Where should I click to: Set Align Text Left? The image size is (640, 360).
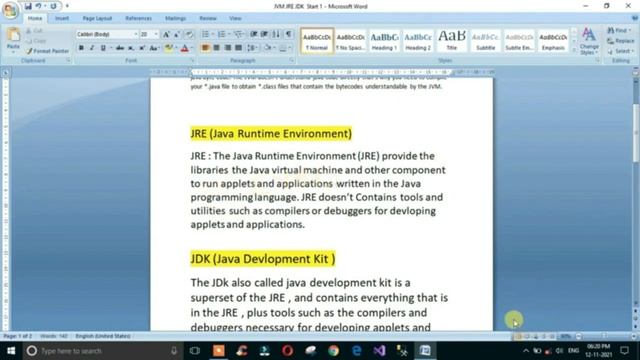click(x=205, y=48)
